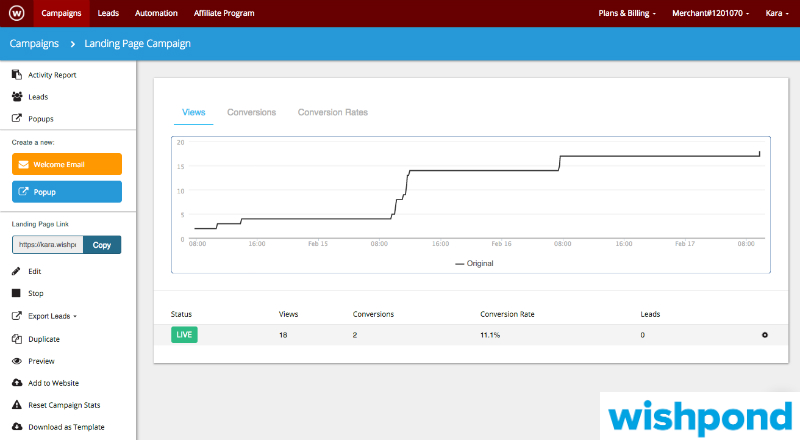The height and width of the screenshot is (440, 800).
Task: Click the Wishpond logo icon
Action: coord(17,14)
